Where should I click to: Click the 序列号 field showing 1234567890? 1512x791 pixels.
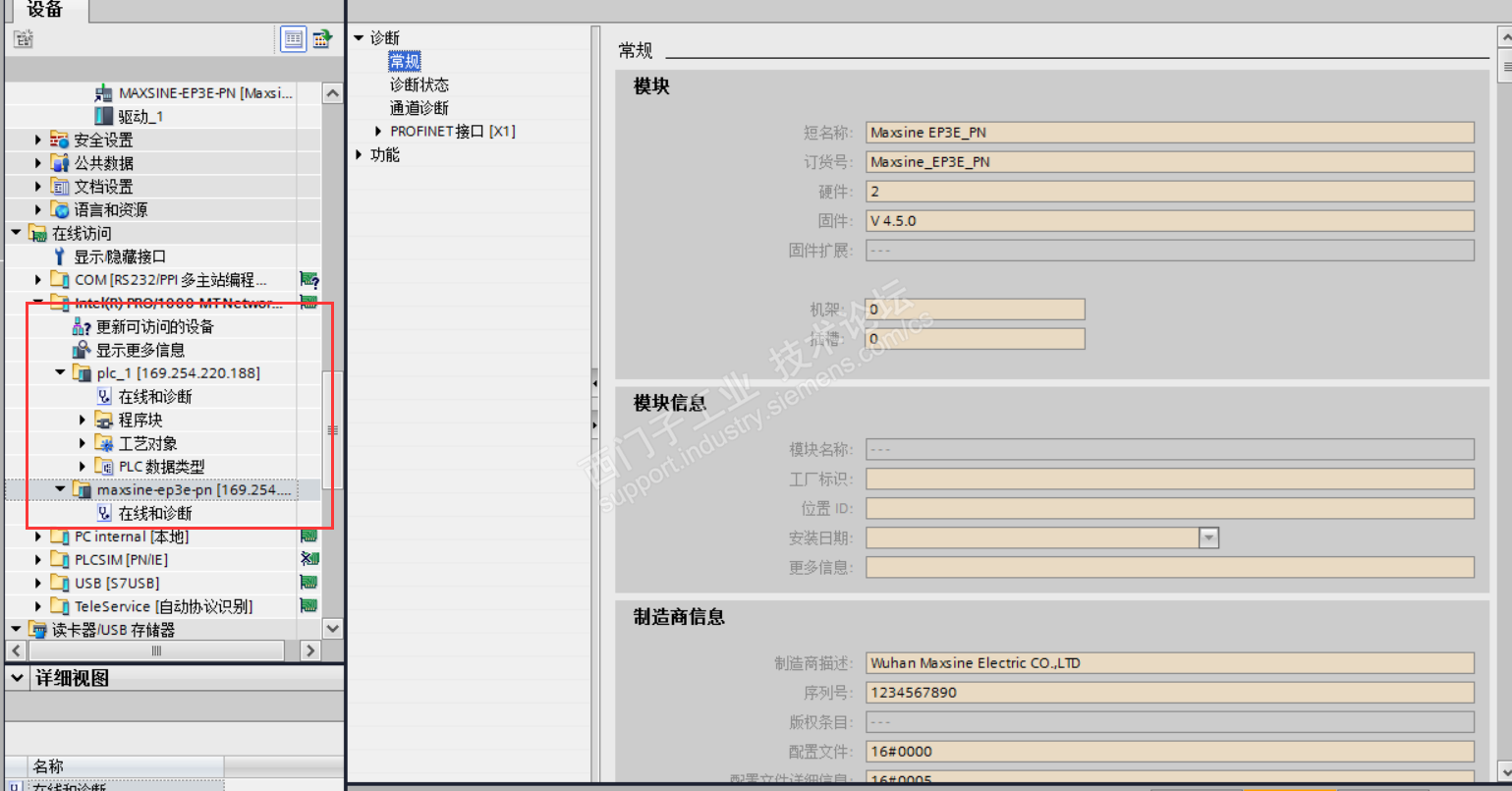click(1170, 693)
